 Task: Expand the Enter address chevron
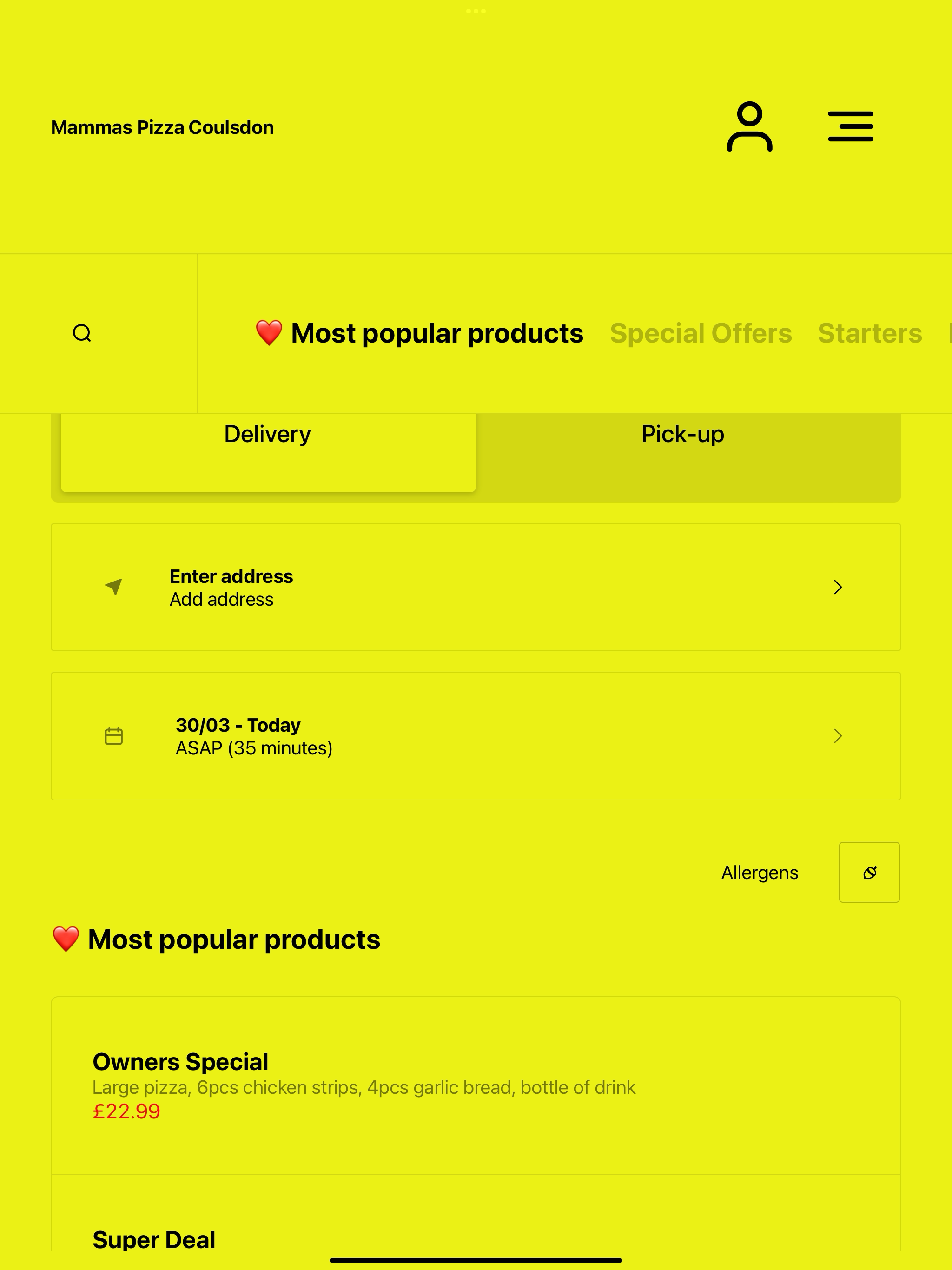pyautogui.click(x=838, y=587)
